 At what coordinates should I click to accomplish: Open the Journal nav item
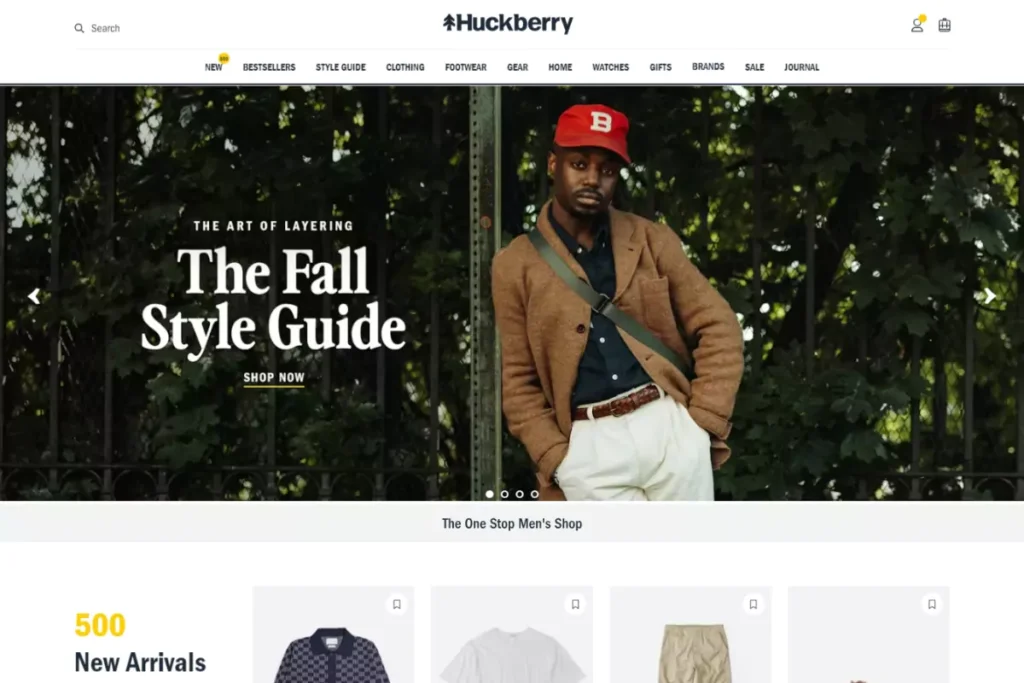tap(801, 67)
